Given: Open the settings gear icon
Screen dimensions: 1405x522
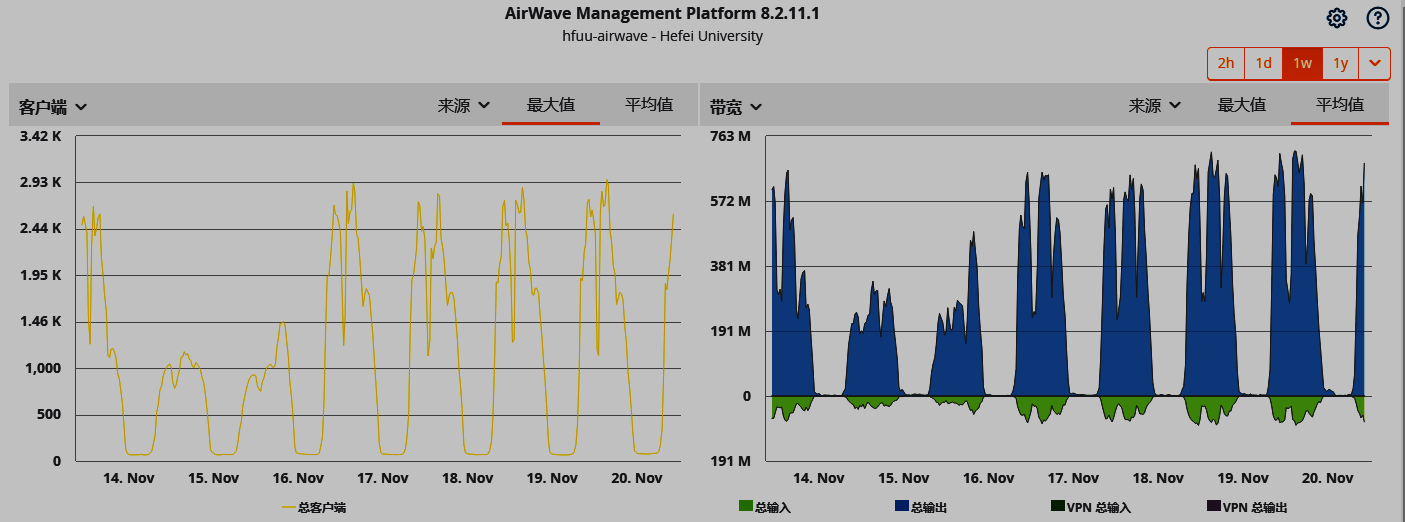Looking at the screenshot, I should coord(1337,18).
